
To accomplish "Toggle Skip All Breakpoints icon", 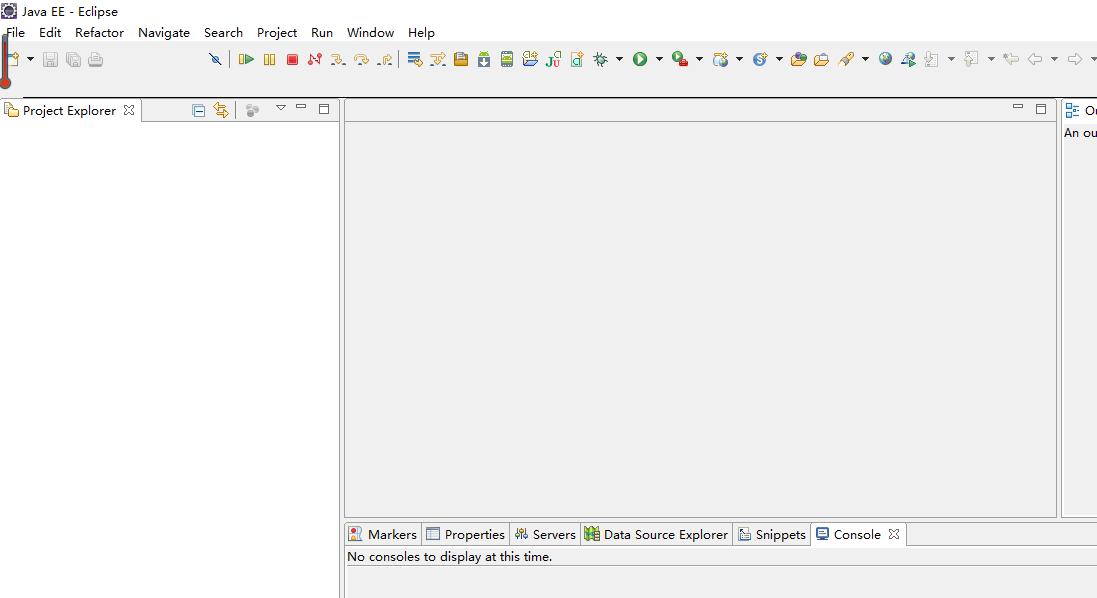I will click(214, 60).
